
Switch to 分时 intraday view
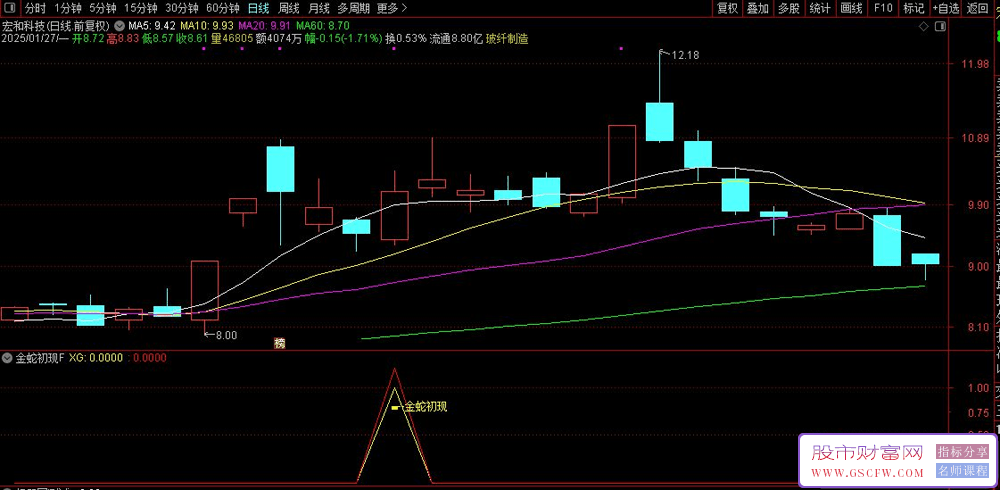[36, 8]
